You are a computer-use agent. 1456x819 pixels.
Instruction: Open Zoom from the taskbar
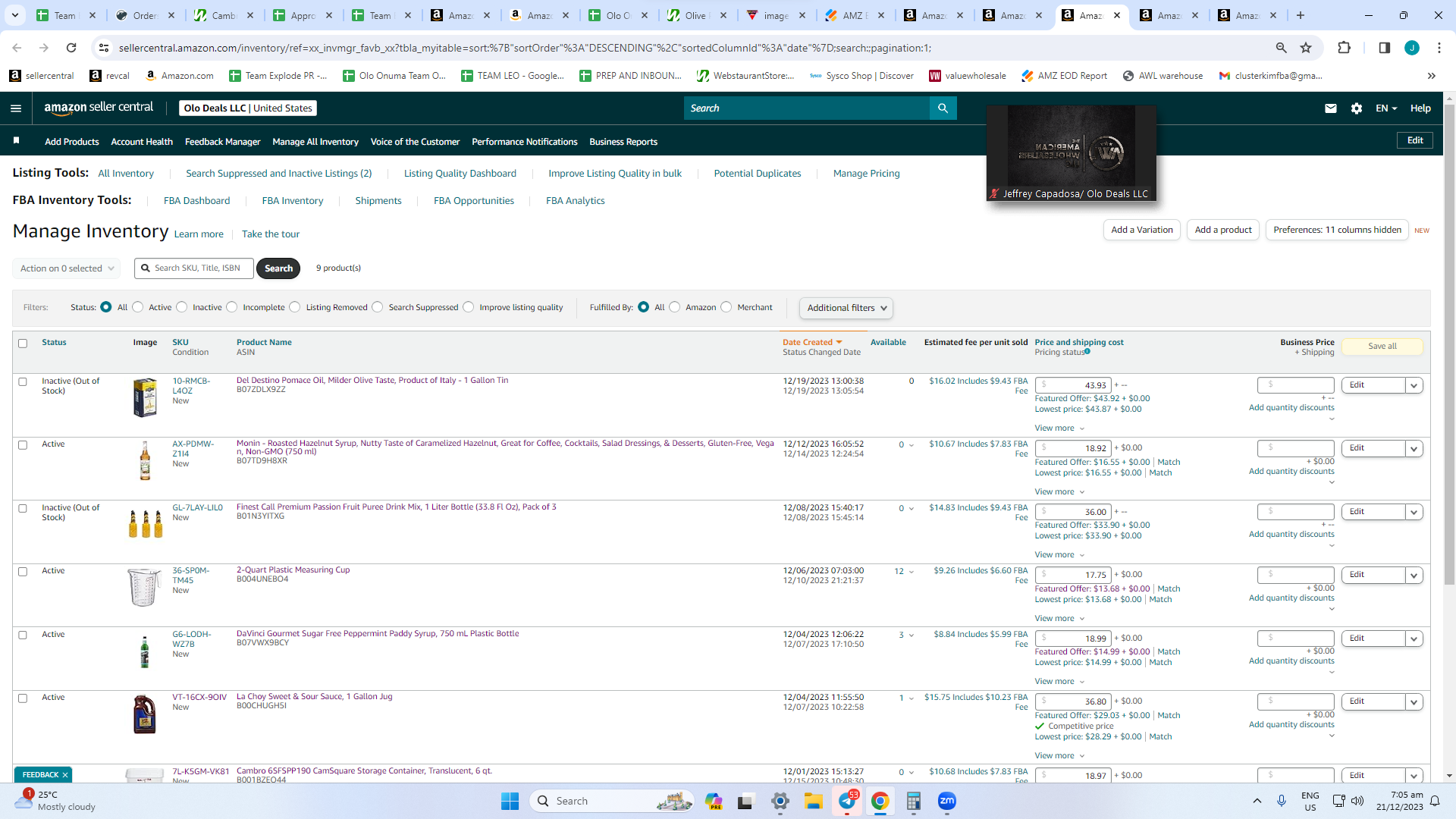(946, 801)
